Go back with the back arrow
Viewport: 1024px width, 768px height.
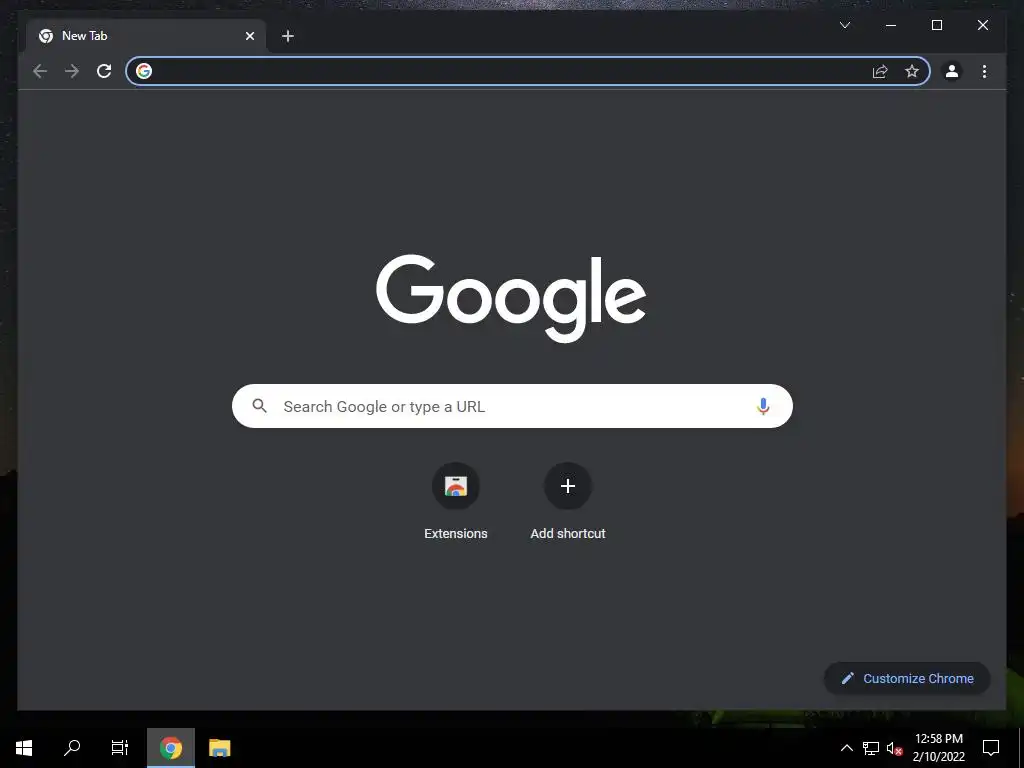pos(40,71)
